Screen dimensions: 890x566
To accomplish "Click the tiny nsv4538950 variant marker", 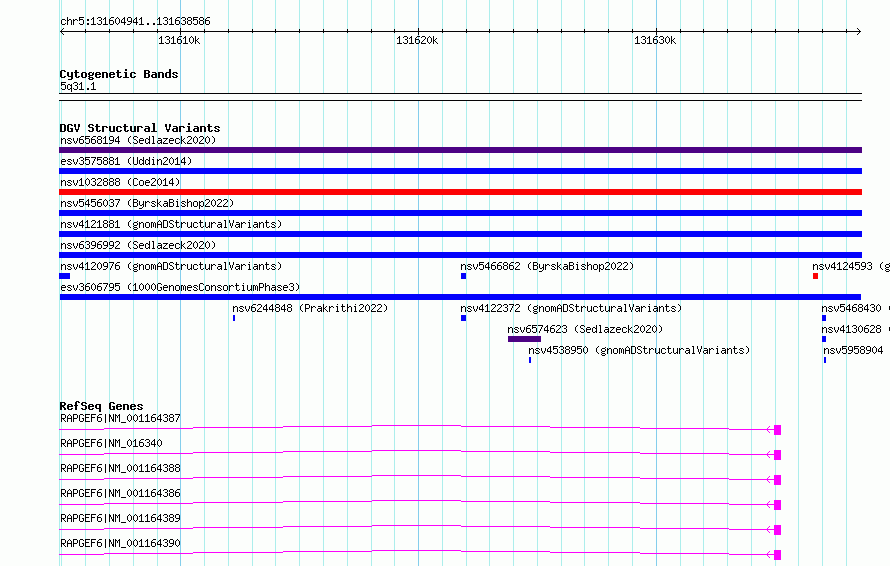I will 530,360.
